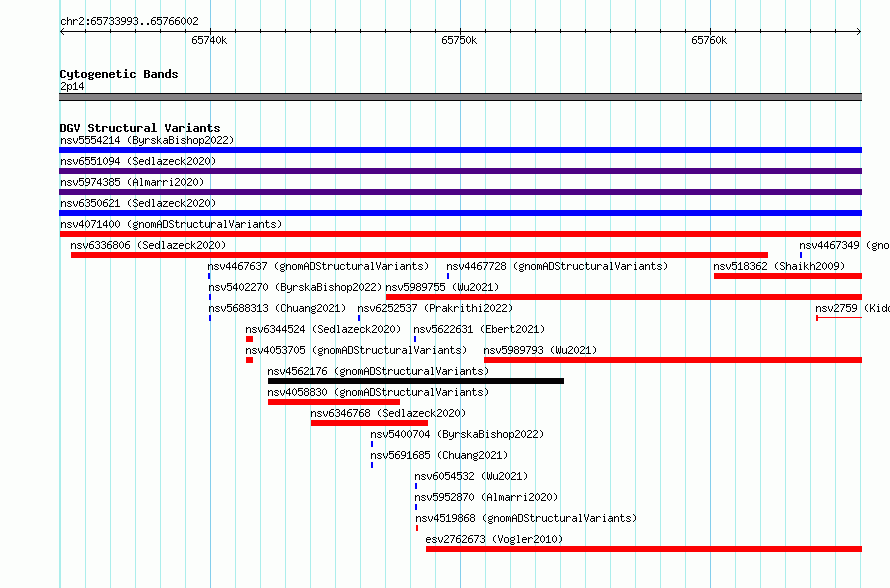Viewport: 890px width, 588px height.
Task: Open nsv6054532 (Wu2021) label
Action: pyautogui.click(x=471, y=476)
